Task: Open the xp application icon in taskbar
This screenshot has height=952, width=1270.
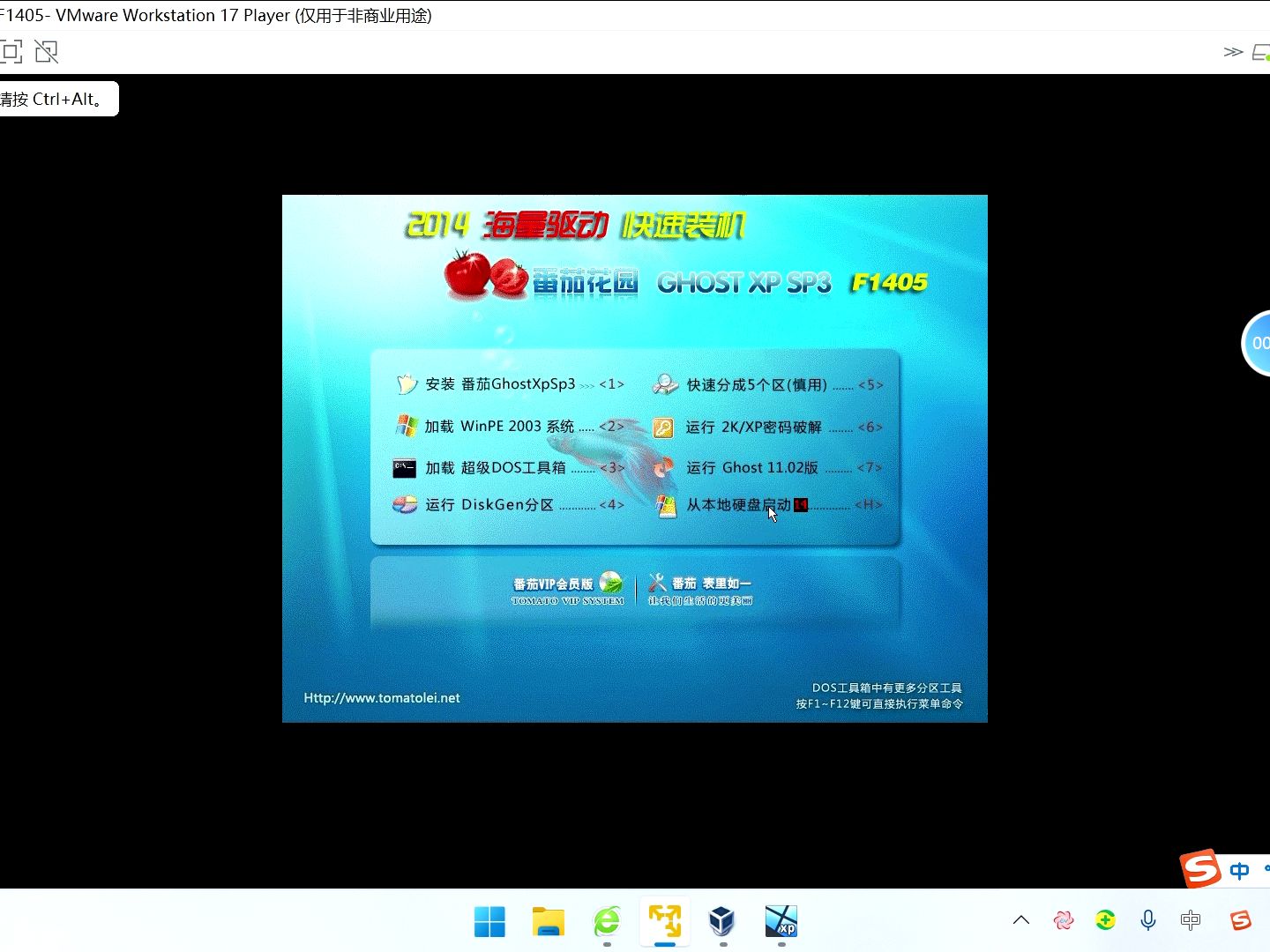Action: click(781, 922)
